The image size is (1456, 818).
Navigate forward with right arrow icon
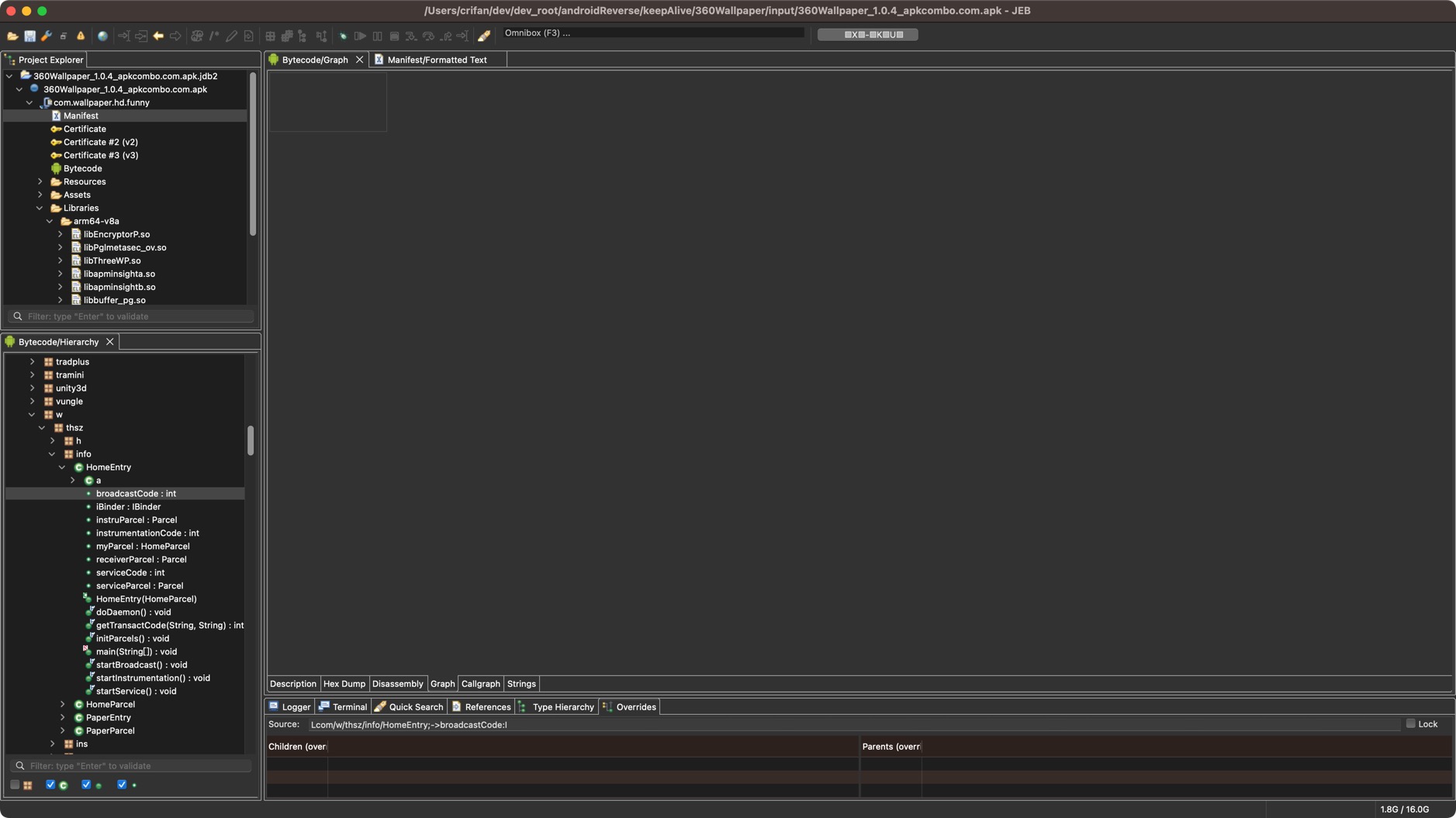point(175,36)
